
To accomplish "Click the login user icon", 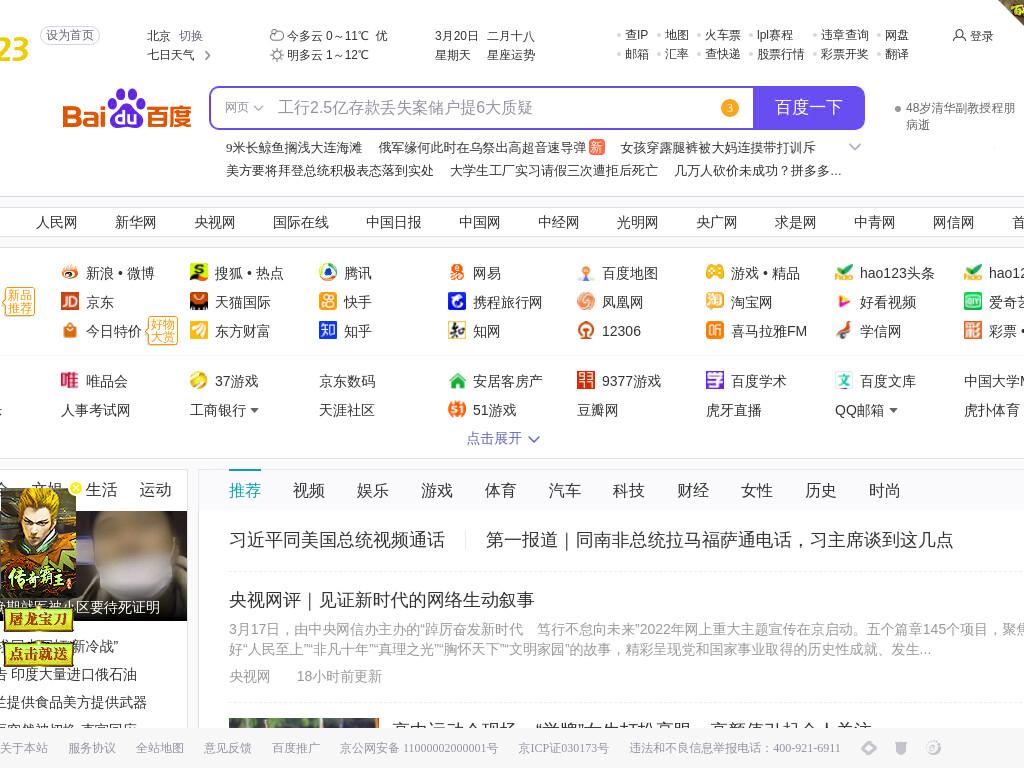I will (x=959, y=35).
